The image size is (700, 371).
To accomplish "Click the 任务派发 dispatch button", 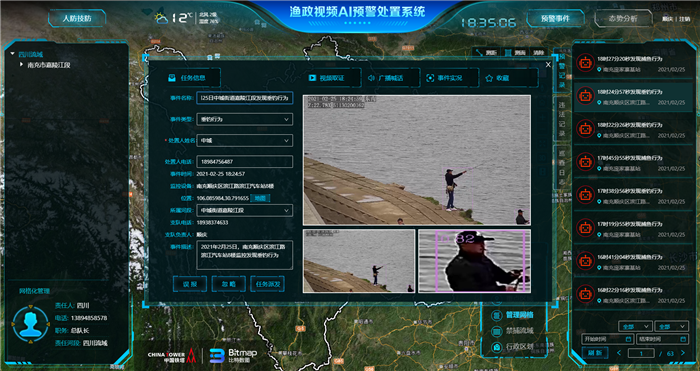I will point(267,284).
